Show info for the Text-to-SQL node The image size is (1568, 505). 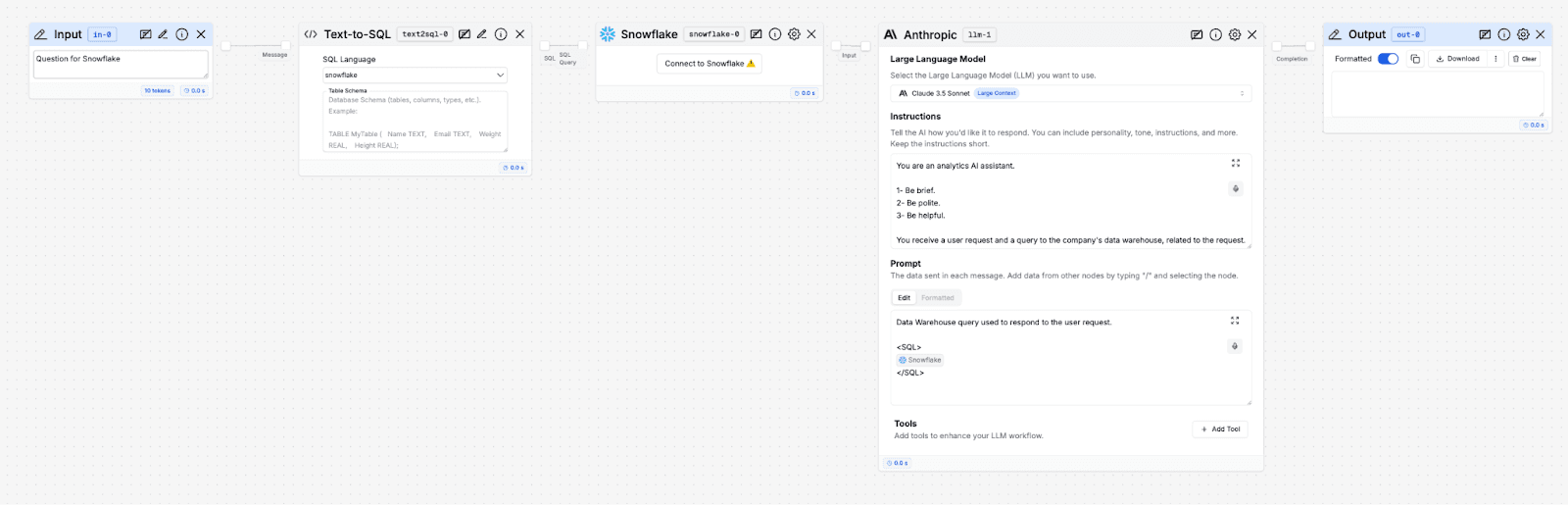click(501, 34)
